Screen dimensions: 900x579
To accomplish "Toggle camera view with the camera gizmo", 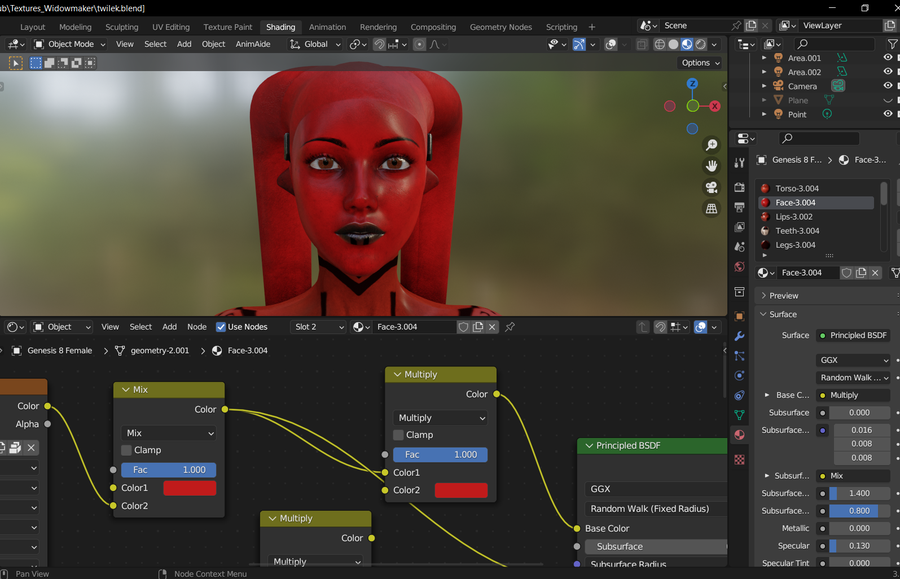I will 711,188.
